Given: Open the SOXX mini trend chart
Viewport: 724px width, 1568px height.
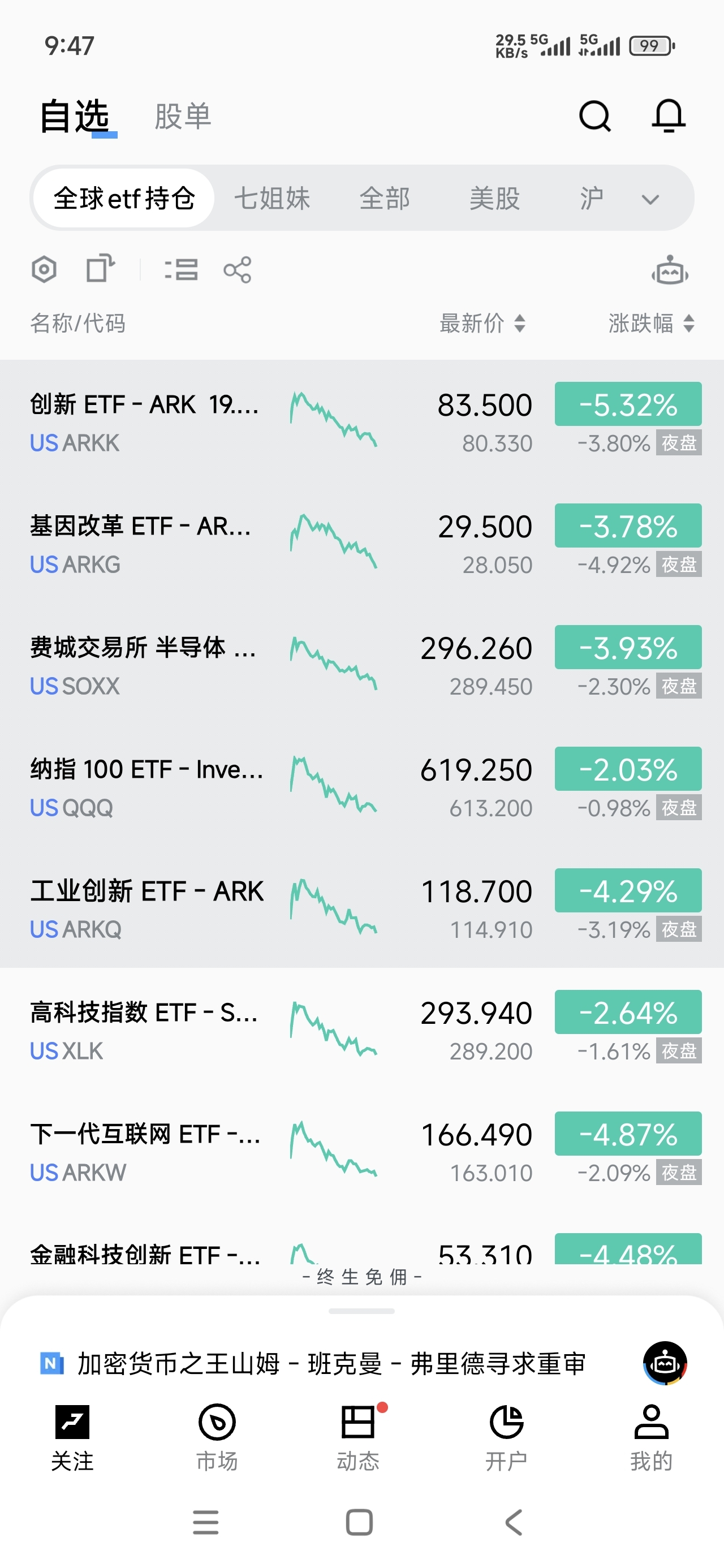Looking at the screenshot, I should tap(334, 664).
